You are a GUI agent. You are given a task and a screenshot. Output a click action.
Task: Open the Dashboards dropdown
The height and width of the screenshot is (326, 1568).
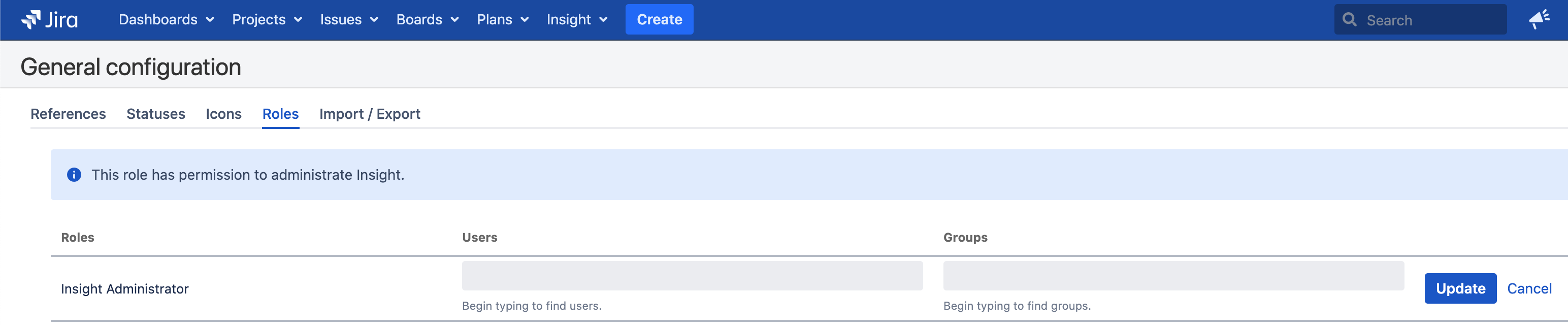click(166, 19)
